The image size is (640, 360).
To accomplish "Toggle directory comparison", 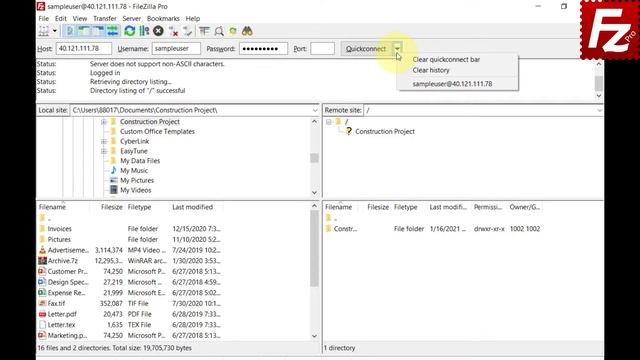I will coord(219,31).
